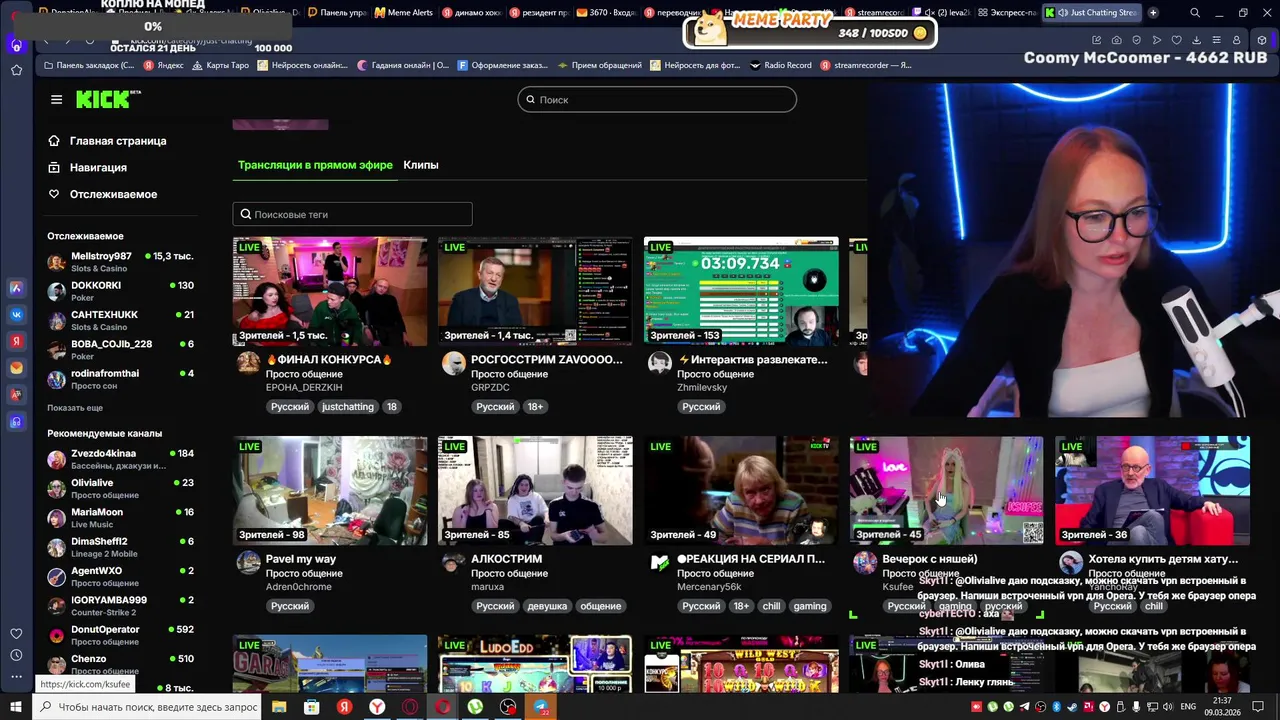Click общение tag under АЛКОСТРИМ
The width and height of the screenshot is (1280, 720).
(x=600, y=606)
